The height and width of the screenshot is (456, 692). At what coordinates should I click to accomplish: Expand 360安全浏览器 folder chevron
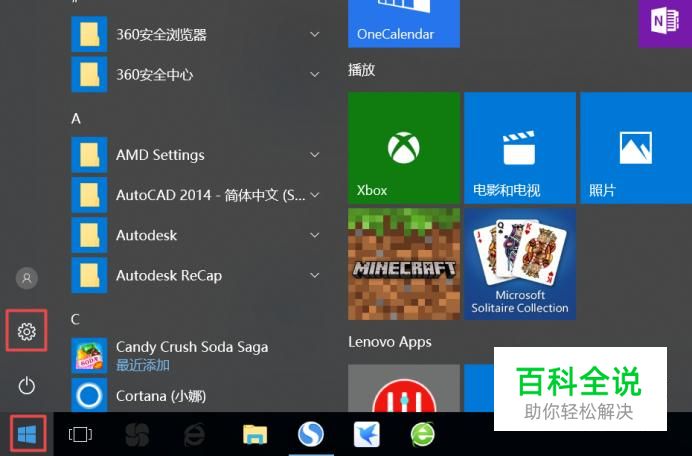[x=315, y=34]
